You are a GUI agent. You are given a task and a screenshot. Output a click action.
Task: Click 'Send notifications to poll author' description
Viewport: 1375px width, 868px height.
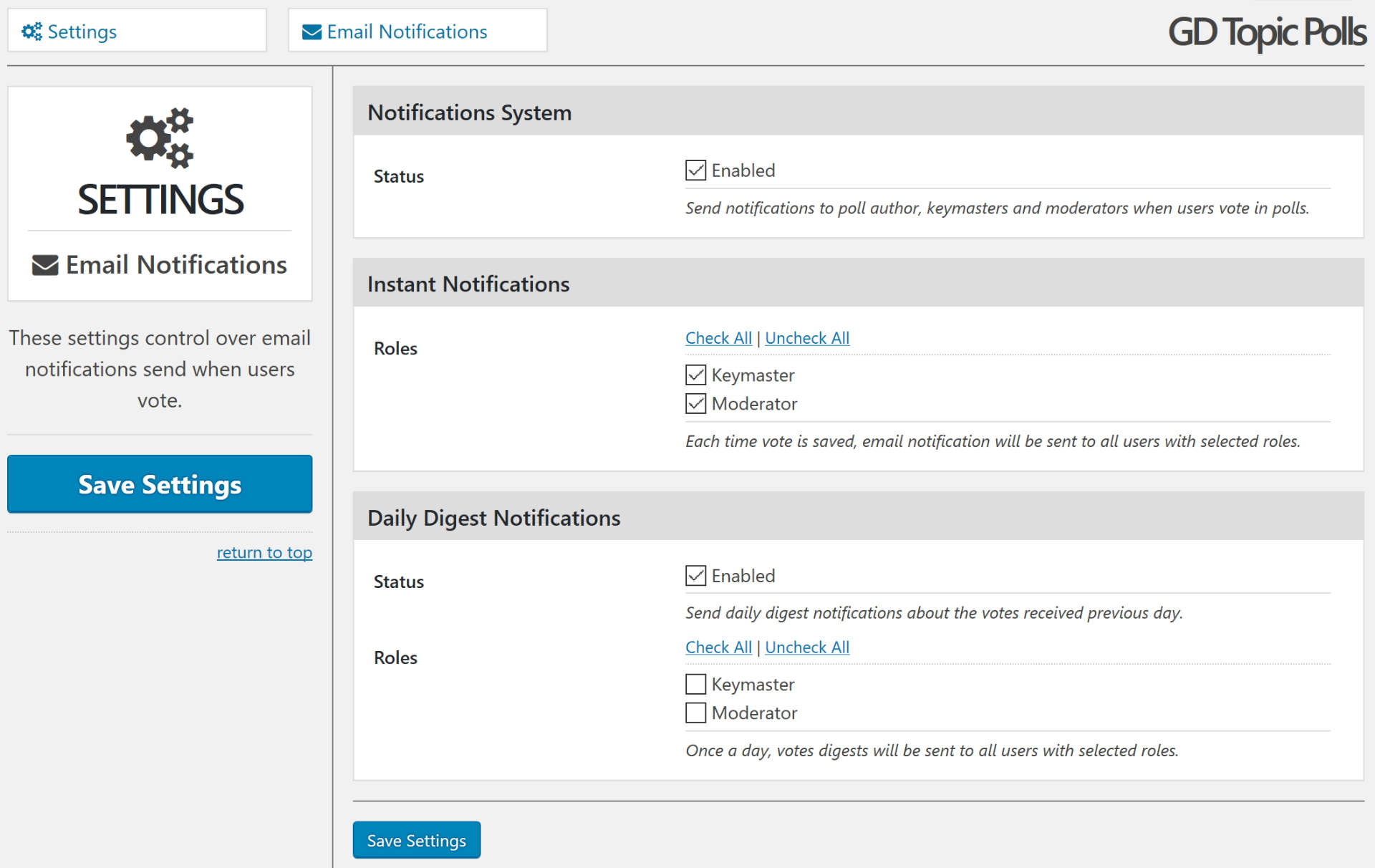pyautogui.click(x=997, y=208)
